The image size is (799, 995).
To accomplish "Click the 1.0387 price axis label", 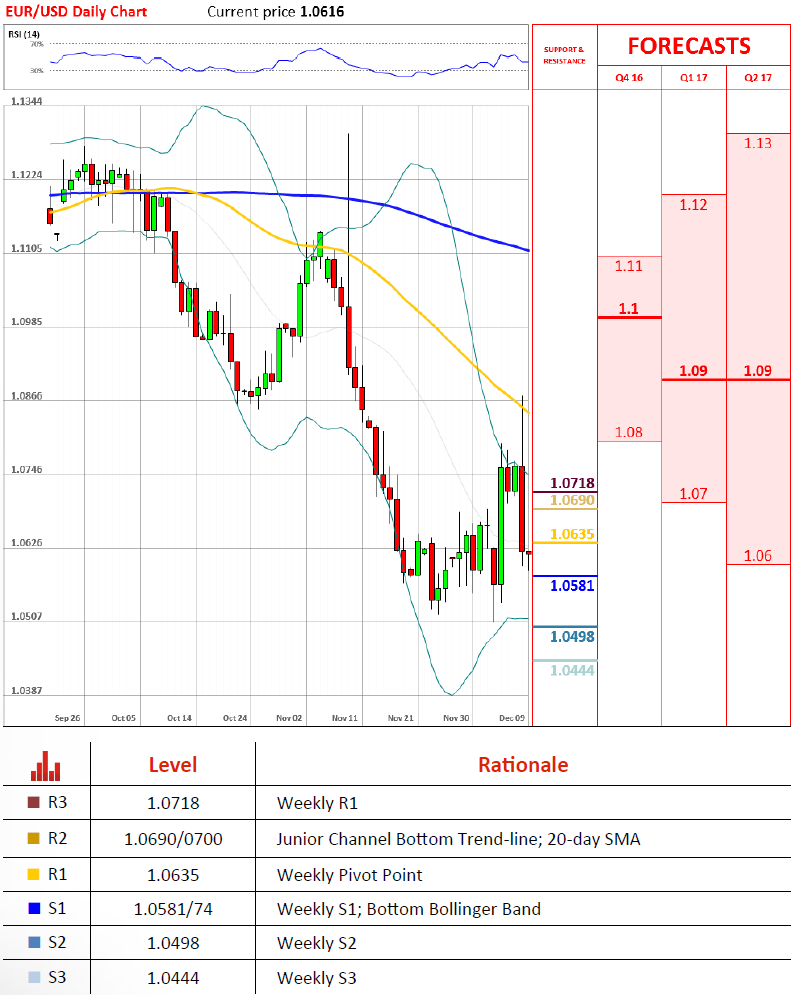I will tap(27, 690).
